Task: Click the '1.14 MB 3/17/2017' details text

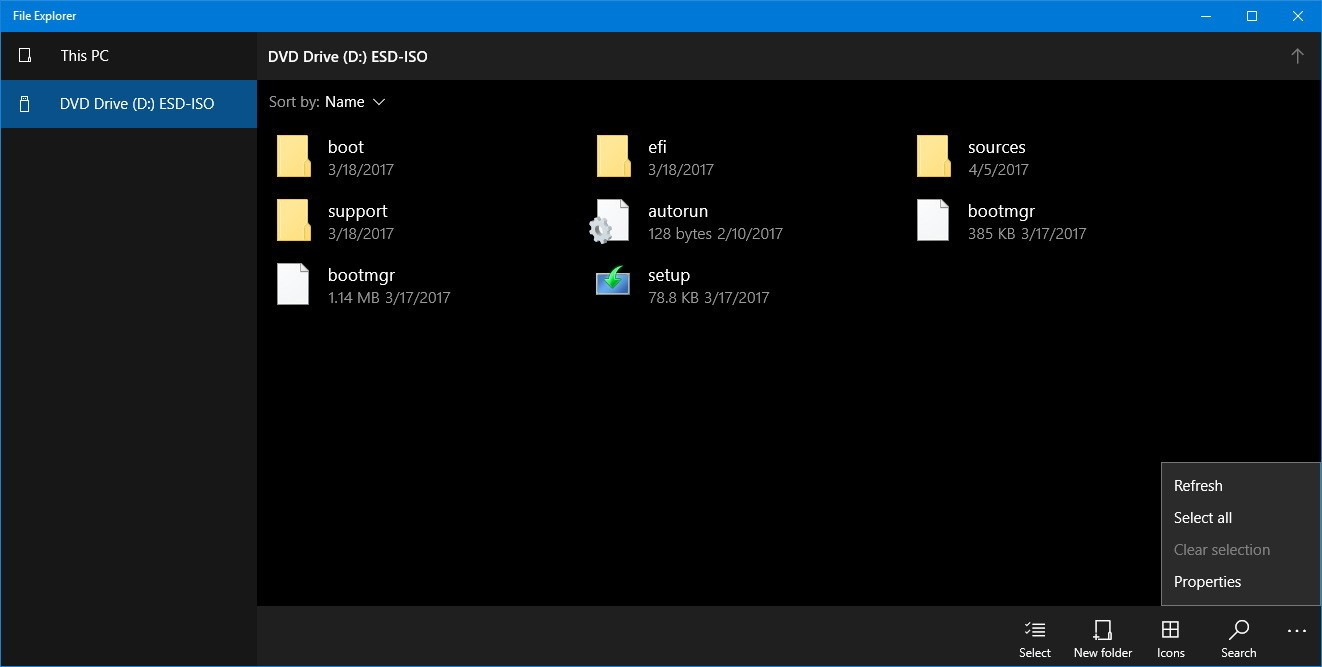Action: [x=389, y=298]
